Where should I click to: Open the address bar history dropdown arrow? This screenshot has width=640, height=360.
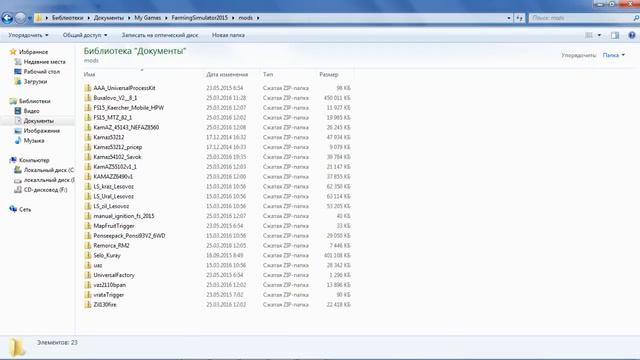(509, 18)
